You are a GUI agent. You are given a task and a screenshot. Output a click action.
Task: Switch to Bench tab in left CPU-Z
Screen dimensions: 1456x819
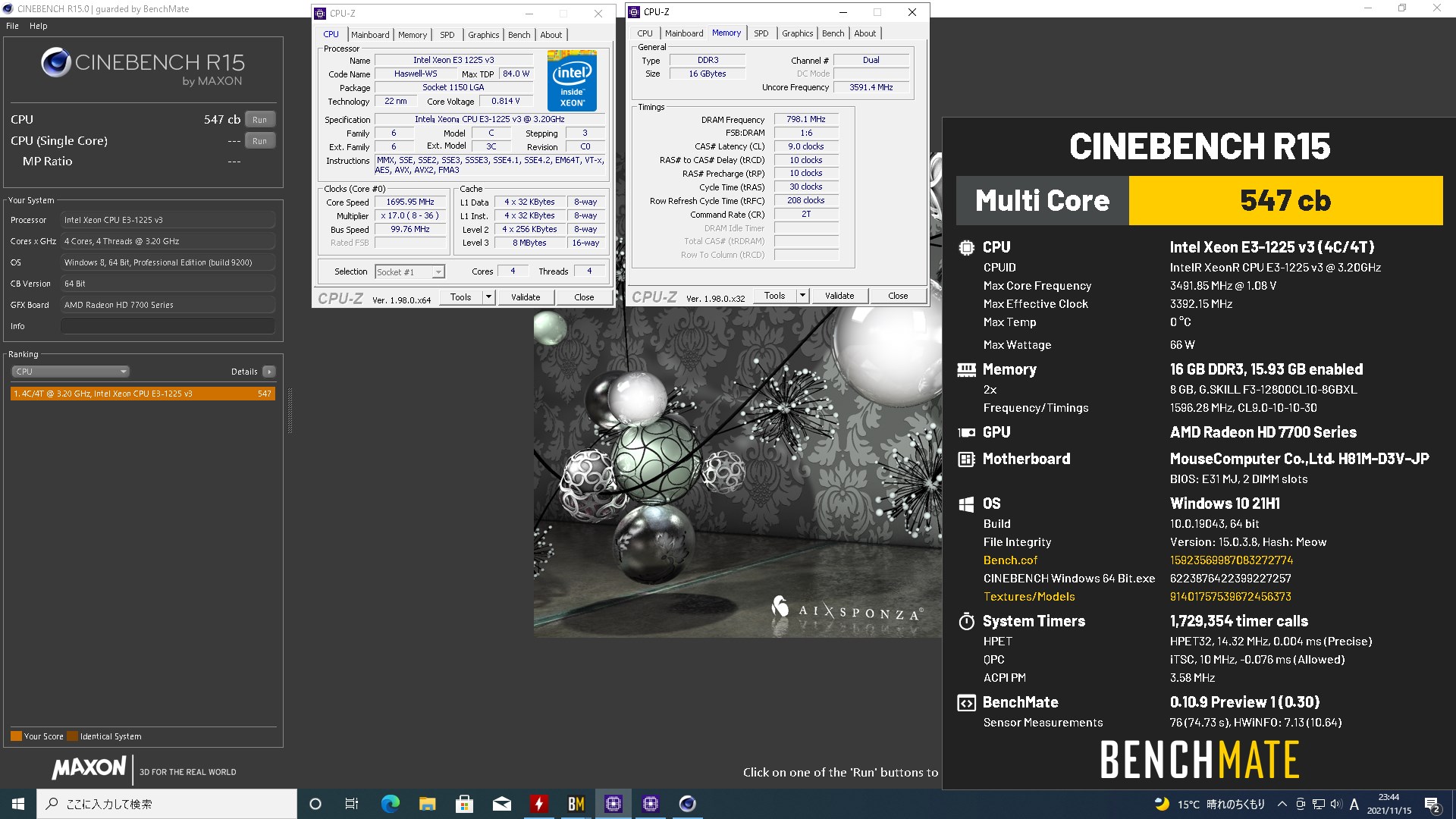(519, 35)
